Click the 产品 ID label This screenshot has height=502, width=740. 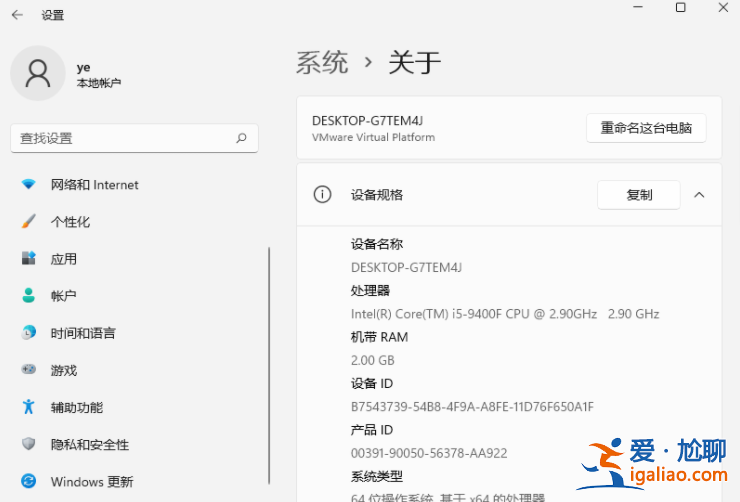(371, 430)
